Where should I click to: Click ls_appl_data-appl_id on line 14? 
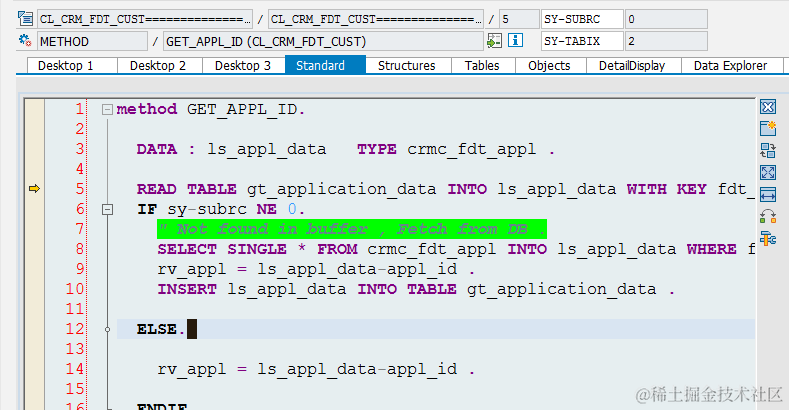point(357,370)
